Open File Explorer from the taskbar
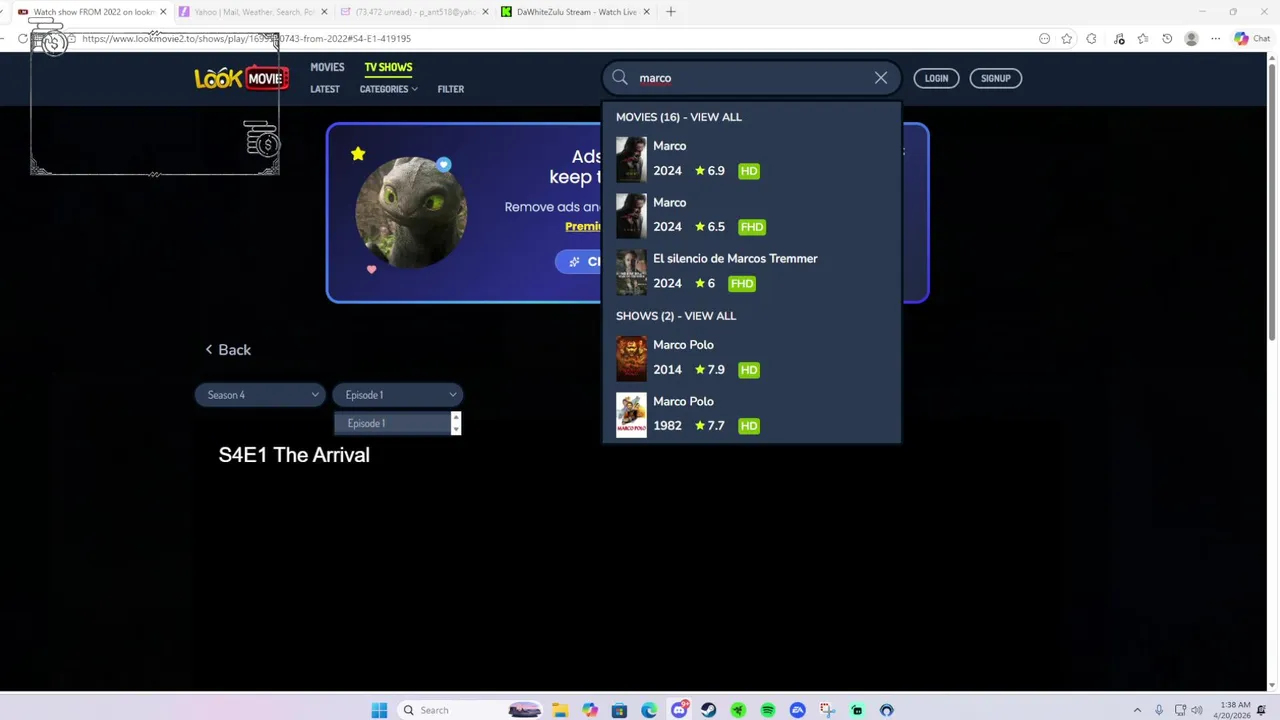This screenshot has height=720, width=1280. [560, 710]
